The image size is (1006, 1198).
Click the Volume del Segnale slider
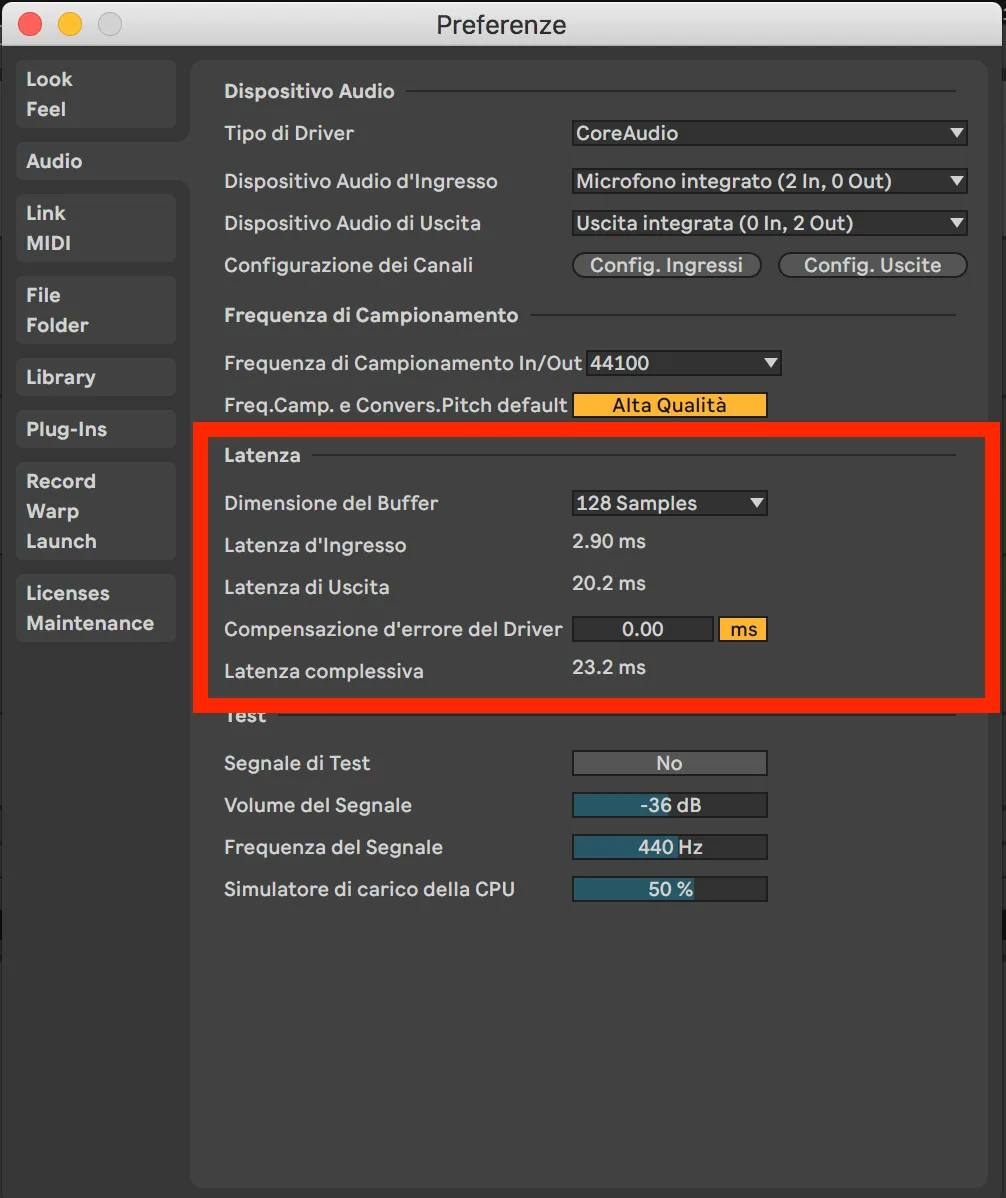(670, 805)
